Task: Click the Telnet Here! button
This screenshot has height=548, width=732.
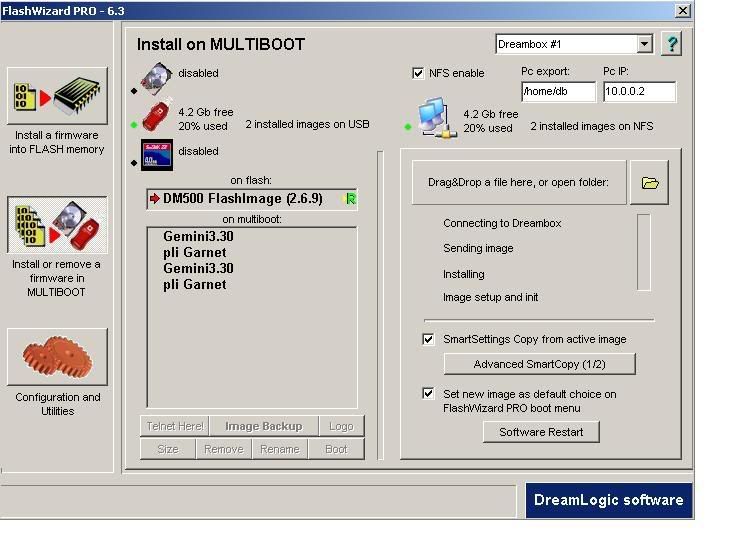Action: tap(175, 426)
